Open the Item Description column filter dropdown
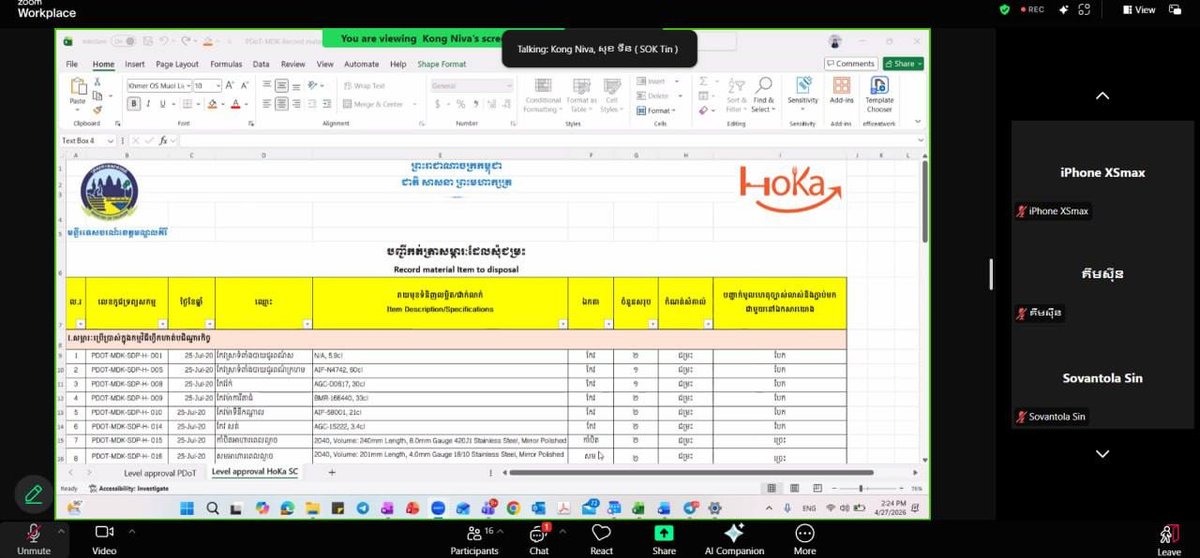Viewport: 1200px width, 558px height. (x=562, y=324)
